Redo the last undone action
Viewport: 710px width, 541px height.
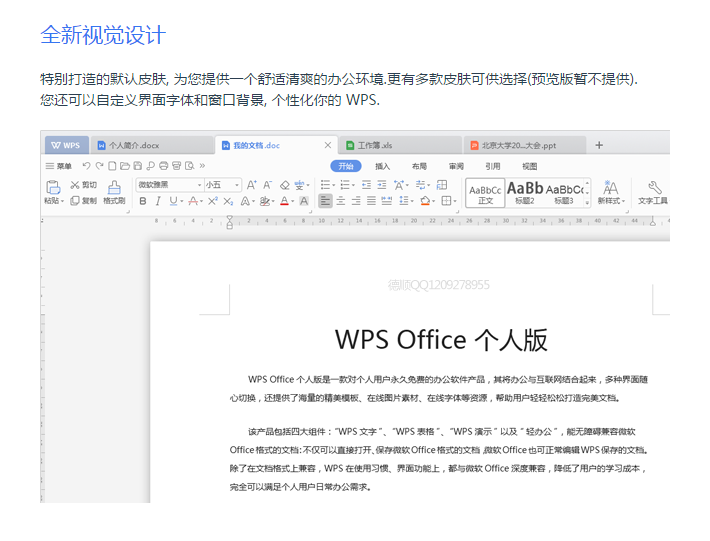[x=99, y=166]
